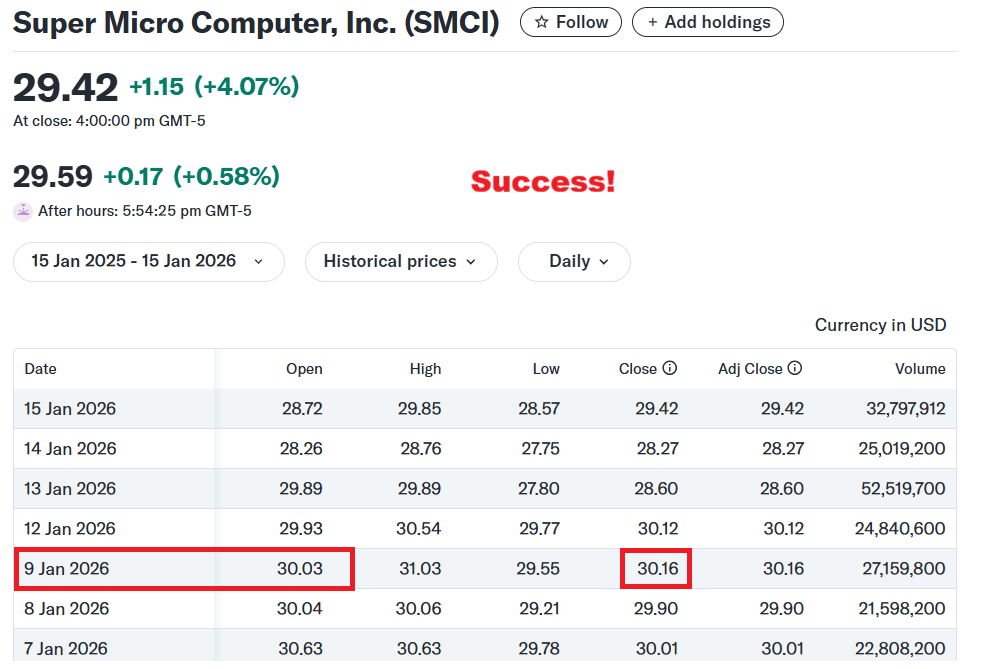Click the info icon next to Close

(x=670, y=368)
